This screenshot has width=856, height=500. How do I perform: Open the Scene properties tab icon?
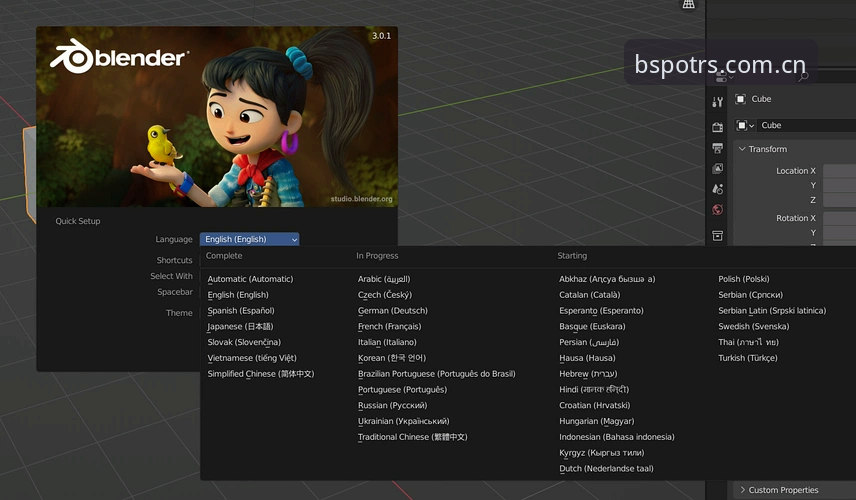point(717,189)
